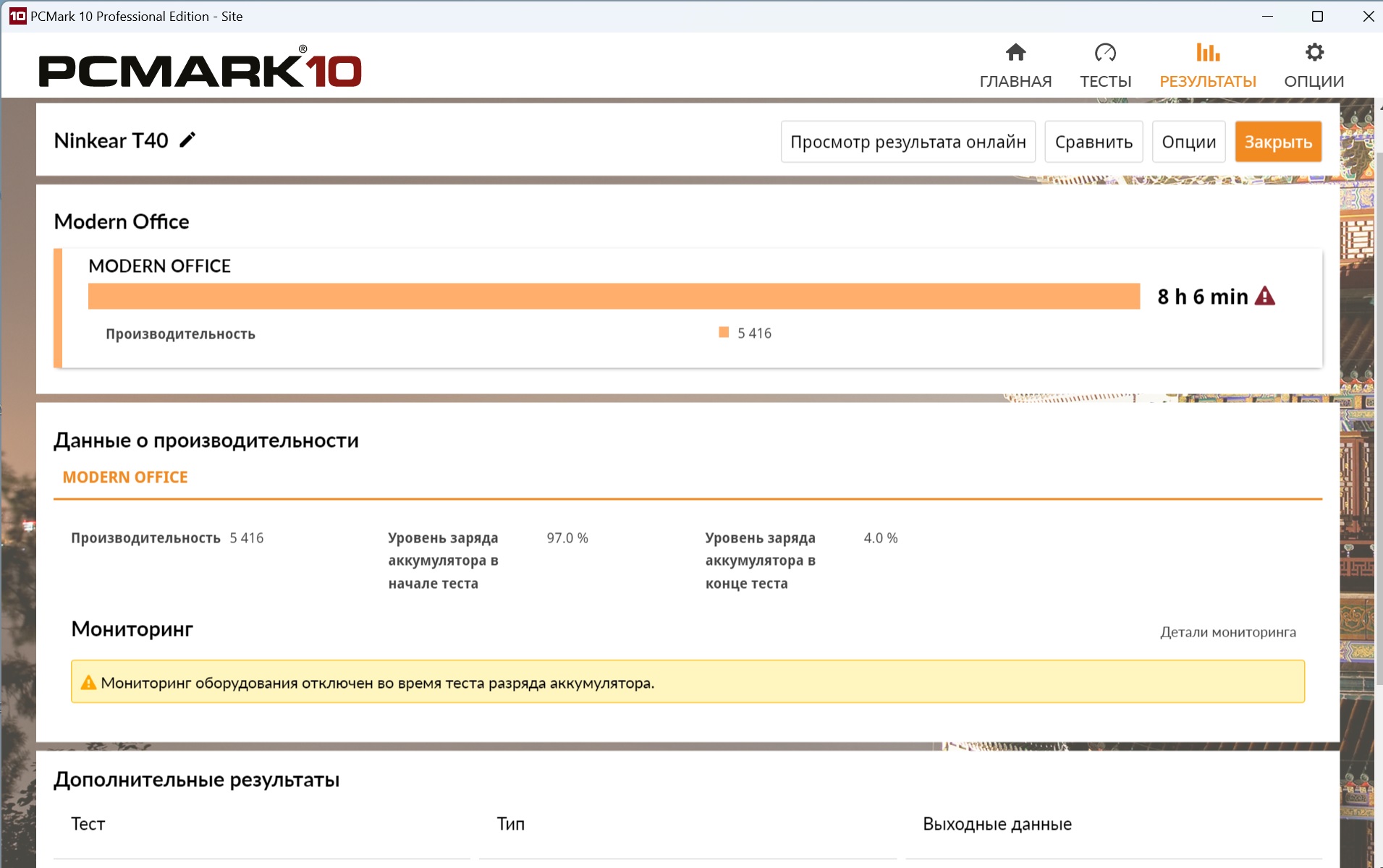Click the PCMark 10 title bar app icon

click(17, 16)
